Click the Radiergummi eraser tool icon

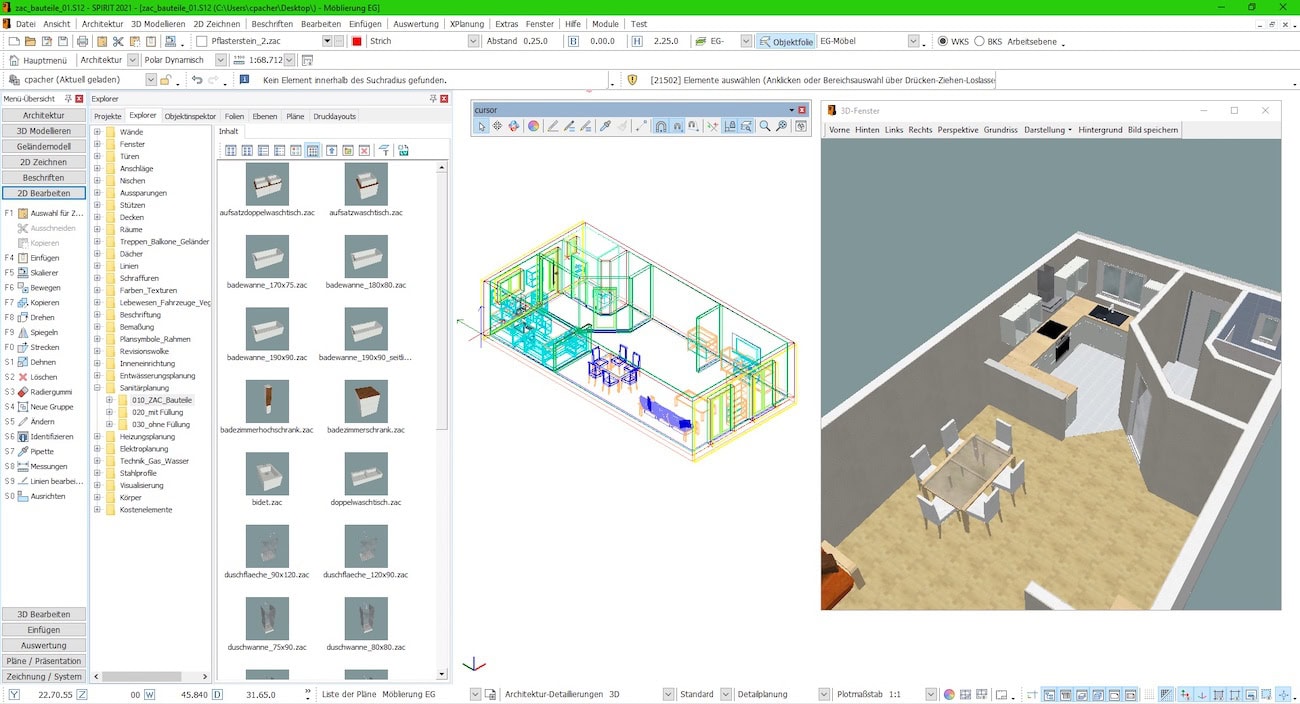pos(22,392)
